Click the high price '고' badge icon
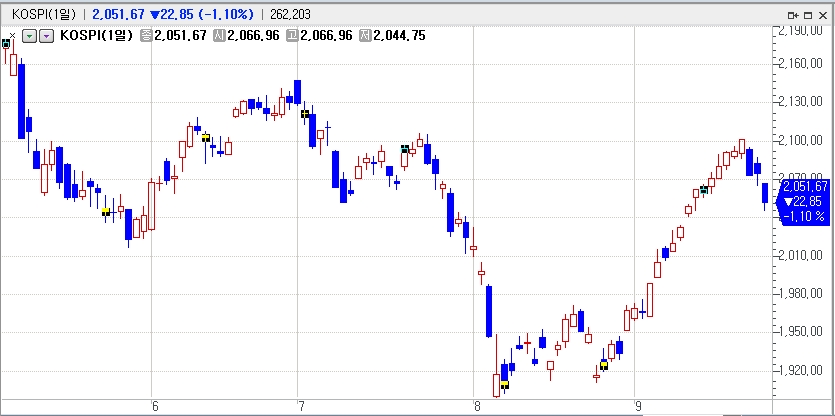835x416 pixels. [x=291, y=36]
